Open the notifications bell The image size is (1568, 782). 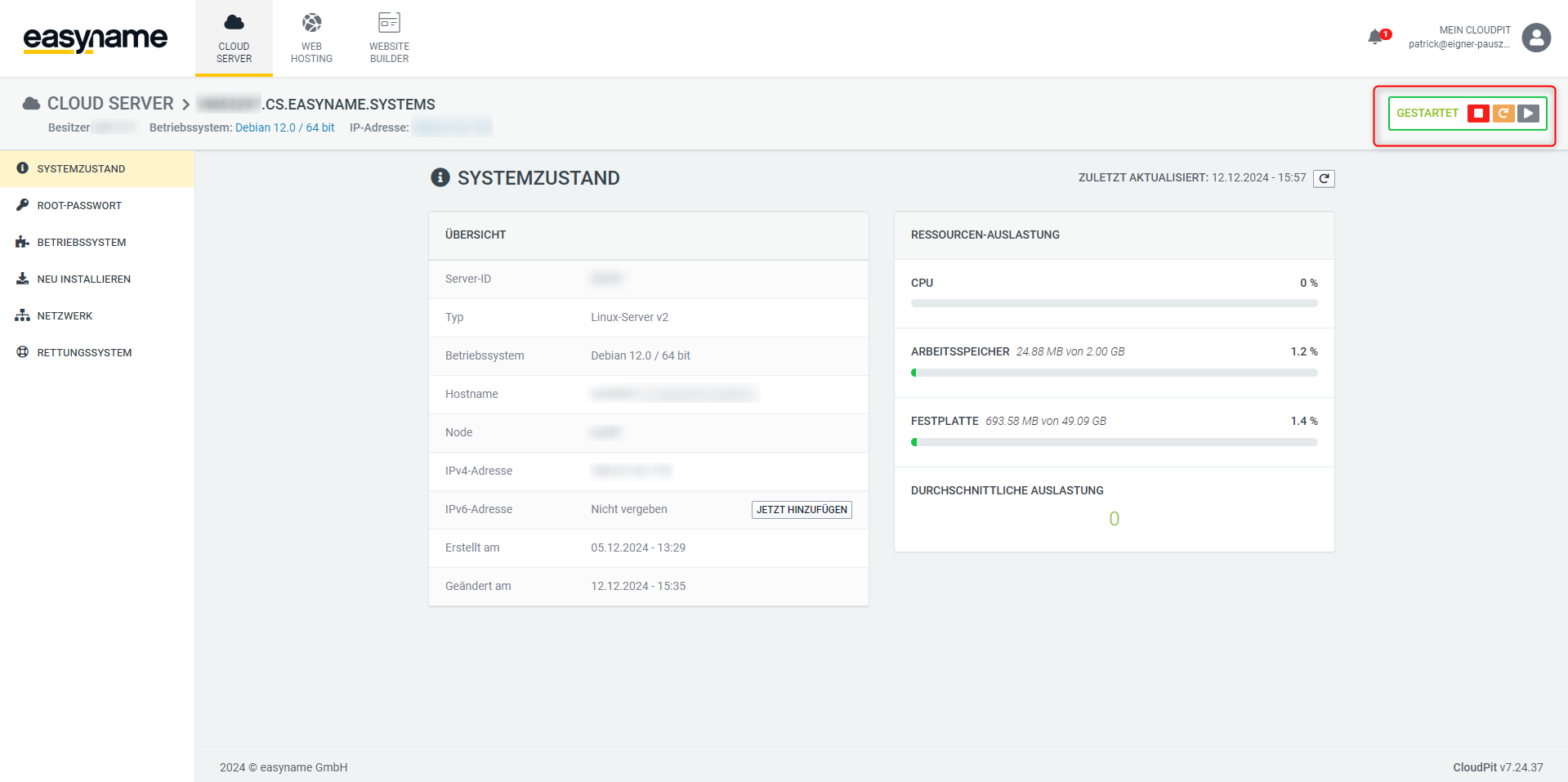(1376, 38)
